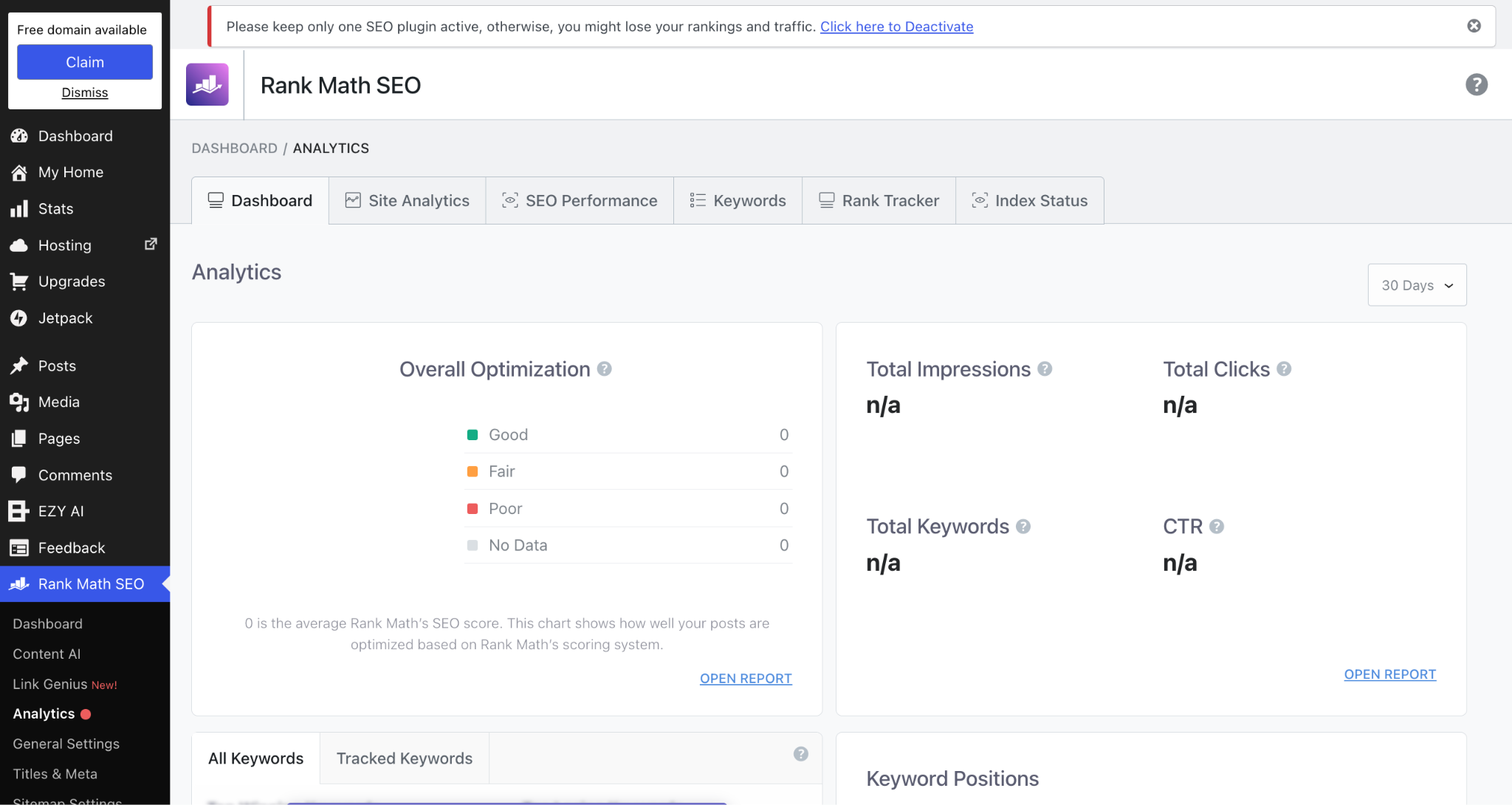Switch to the SEO Performance tab
Screen dimensions: 1512x805
click(x=580, y=200)
